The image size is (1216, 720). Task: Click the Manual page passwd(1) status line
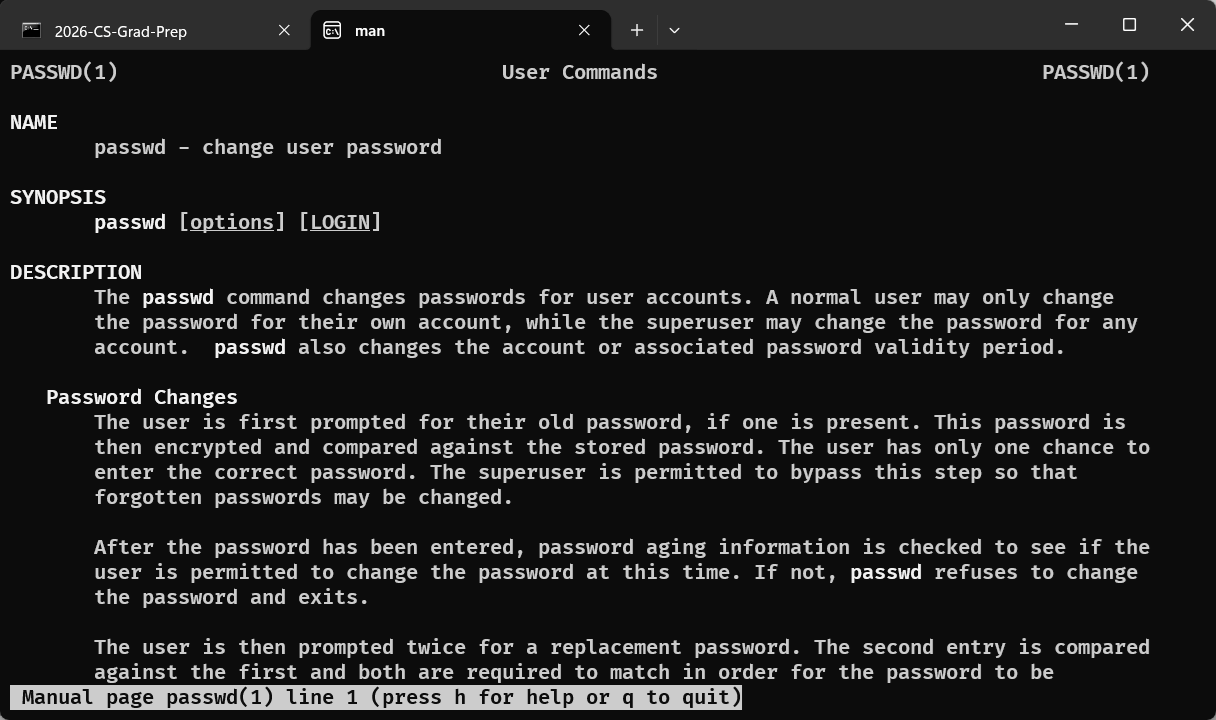point(377,697)
